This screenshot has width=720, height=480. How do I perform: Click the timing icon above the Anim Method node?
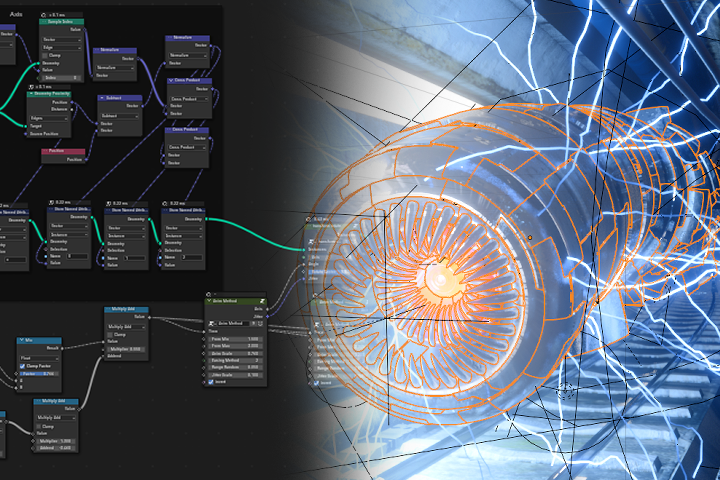click(208, 294)
